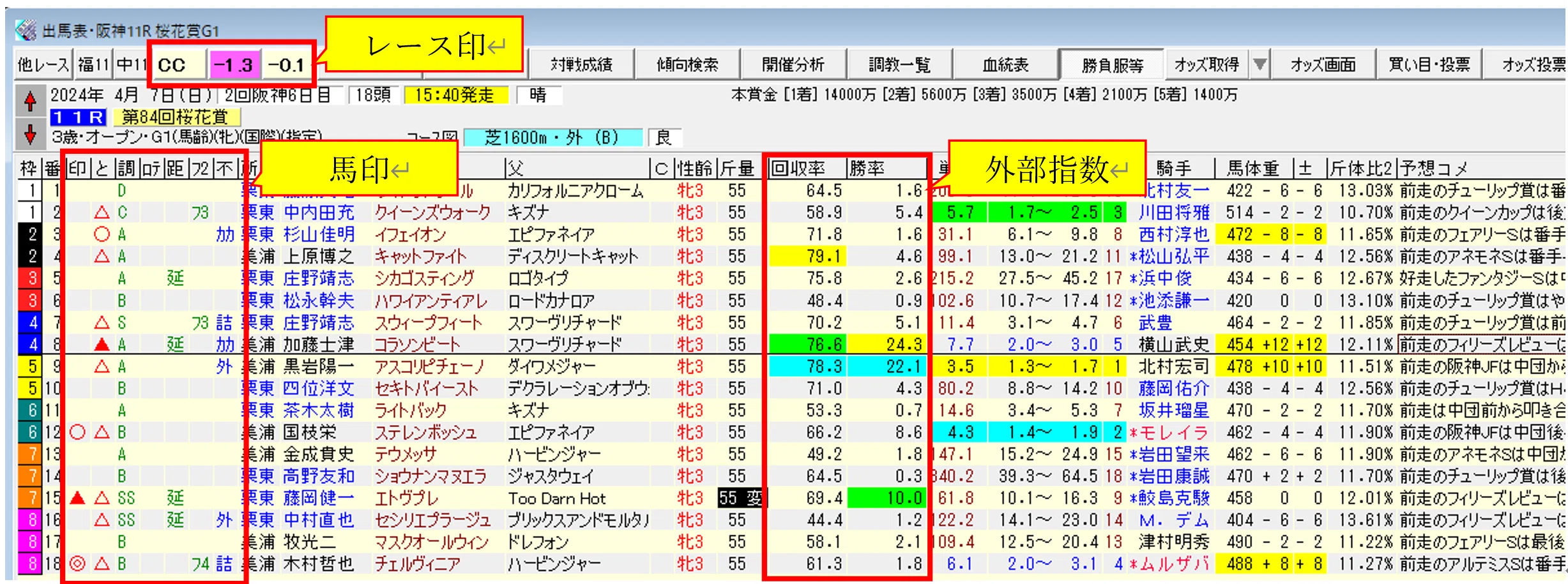This screenshot has height=584, width=1568.
Task: Click the オッズ取得 button
Action: click(x=1206, y=64)
